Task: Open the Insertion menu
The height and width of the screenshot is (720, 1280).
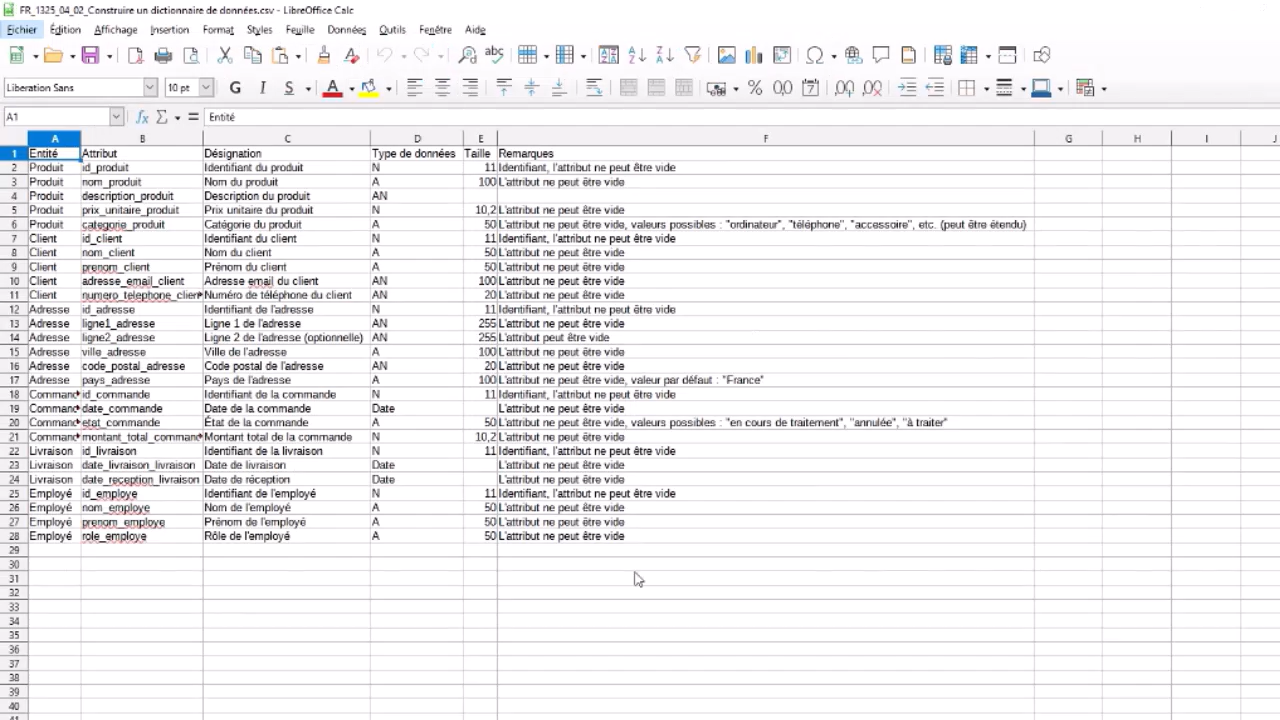Action: point(169,29)
